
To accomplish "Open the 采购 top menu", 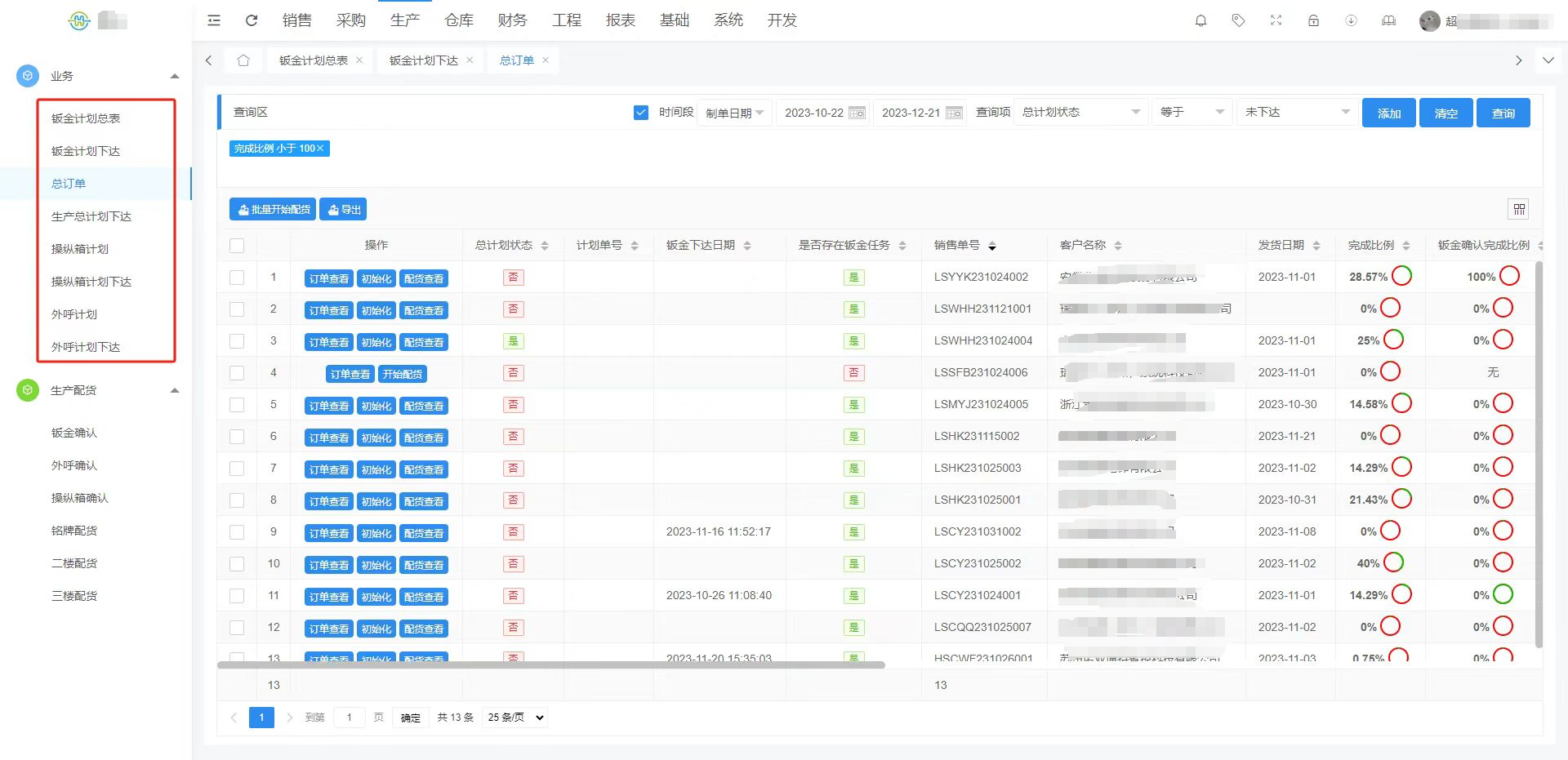I will point(351,20).
